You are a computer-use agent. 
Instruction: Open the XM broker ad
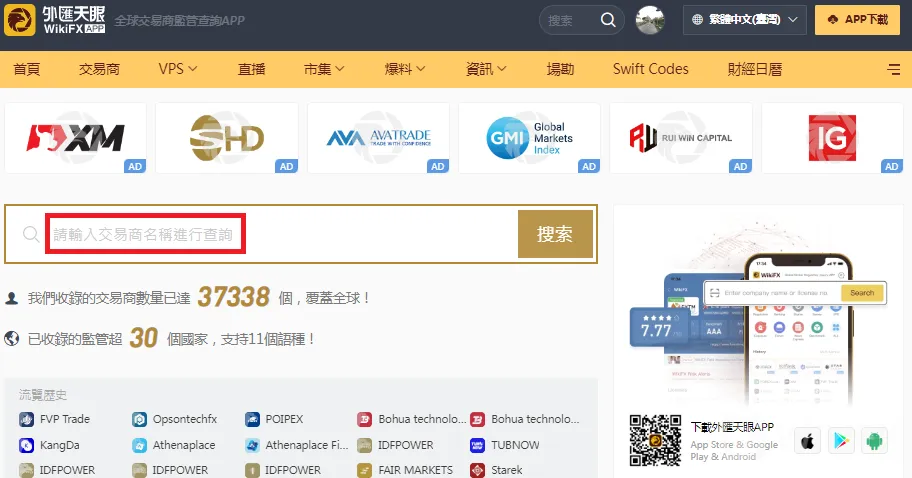pyautogui.click(x=76, y=138)
